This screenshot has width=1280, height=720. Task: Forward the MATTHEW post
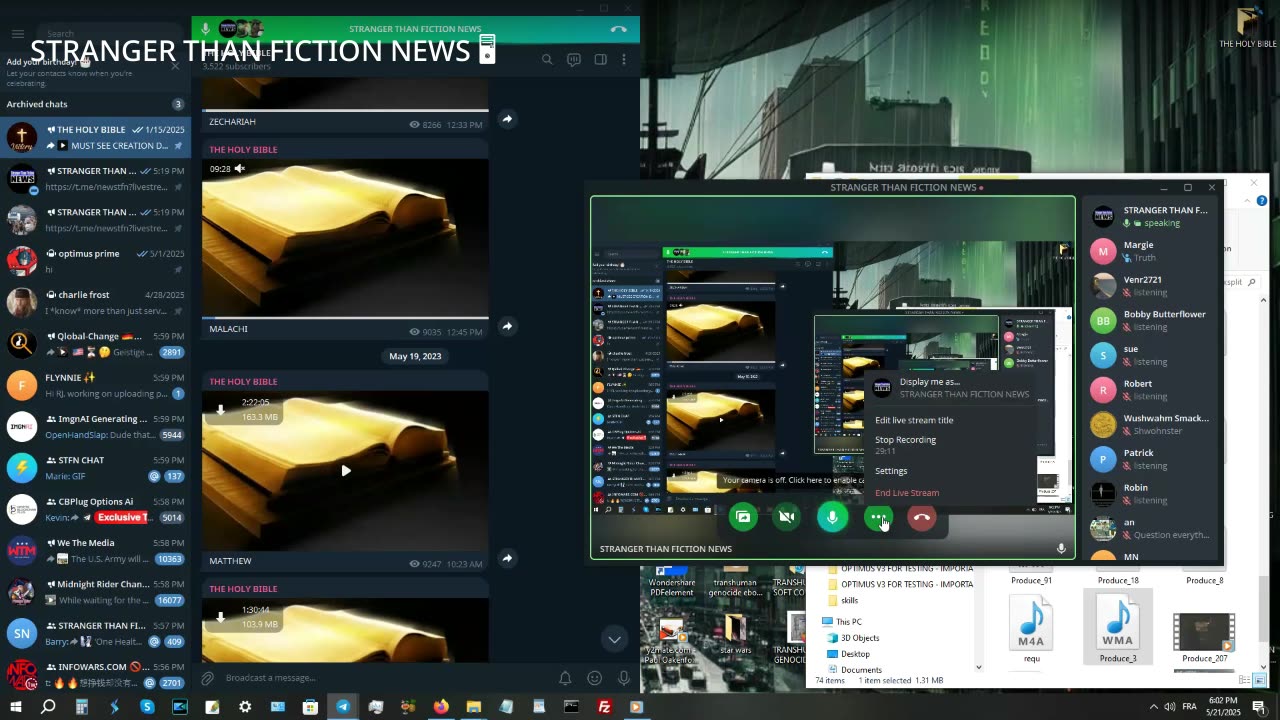[507, 558]
